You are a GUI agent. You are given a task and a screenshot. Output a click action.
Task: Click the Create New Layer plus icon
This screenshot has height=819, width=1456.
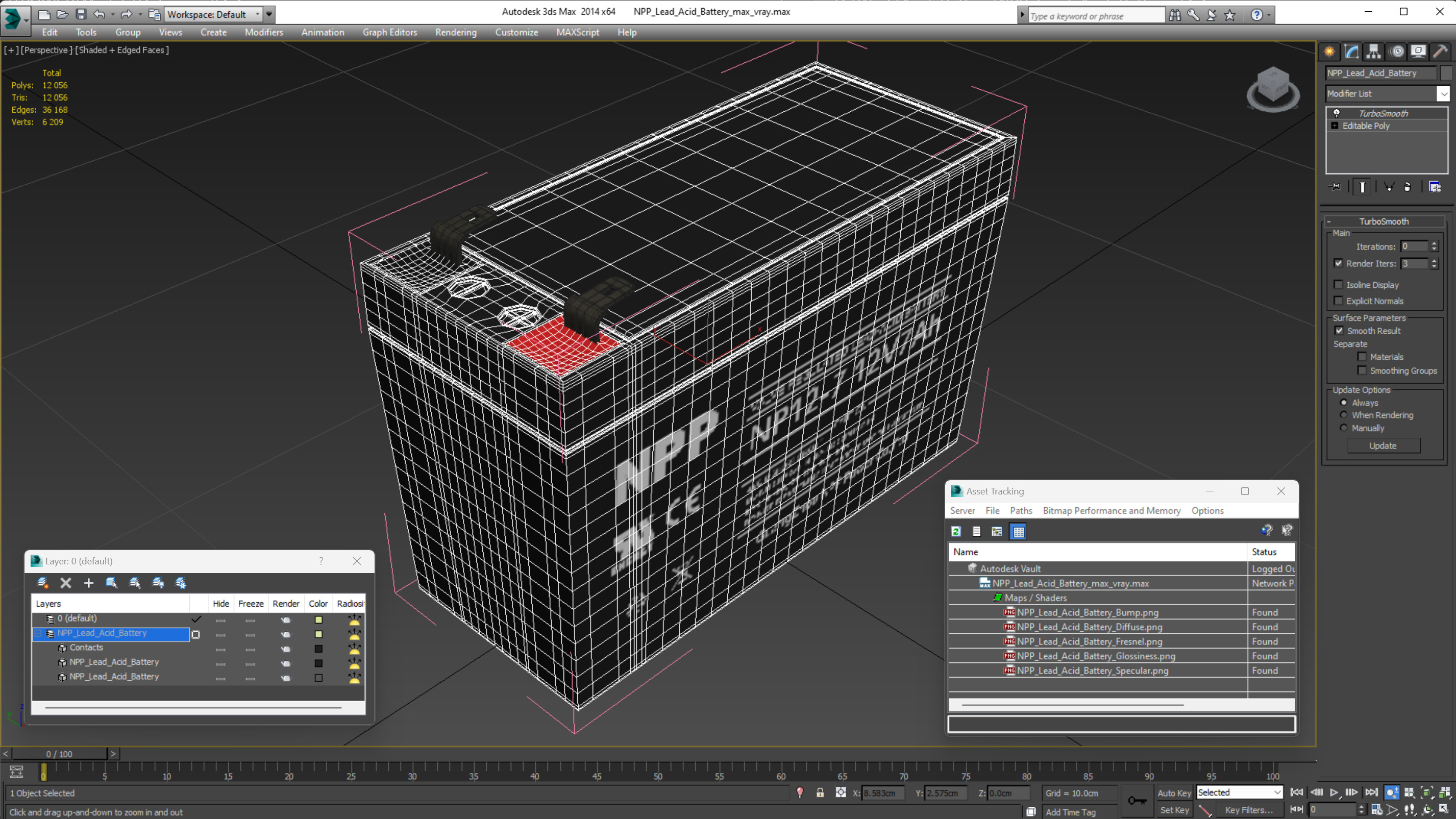tap(89, 583)
